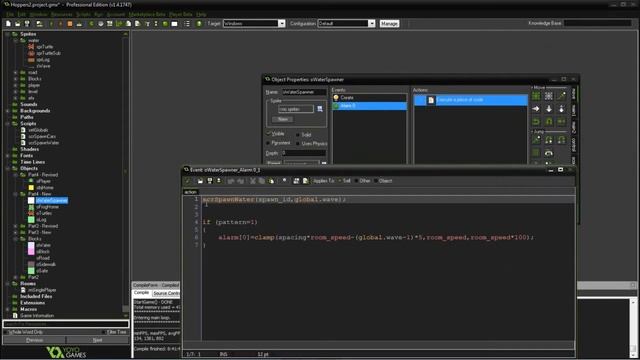Click Previous search result button
Image resolution: width=640 pixels, height=360 pixels.
[34, 340]
